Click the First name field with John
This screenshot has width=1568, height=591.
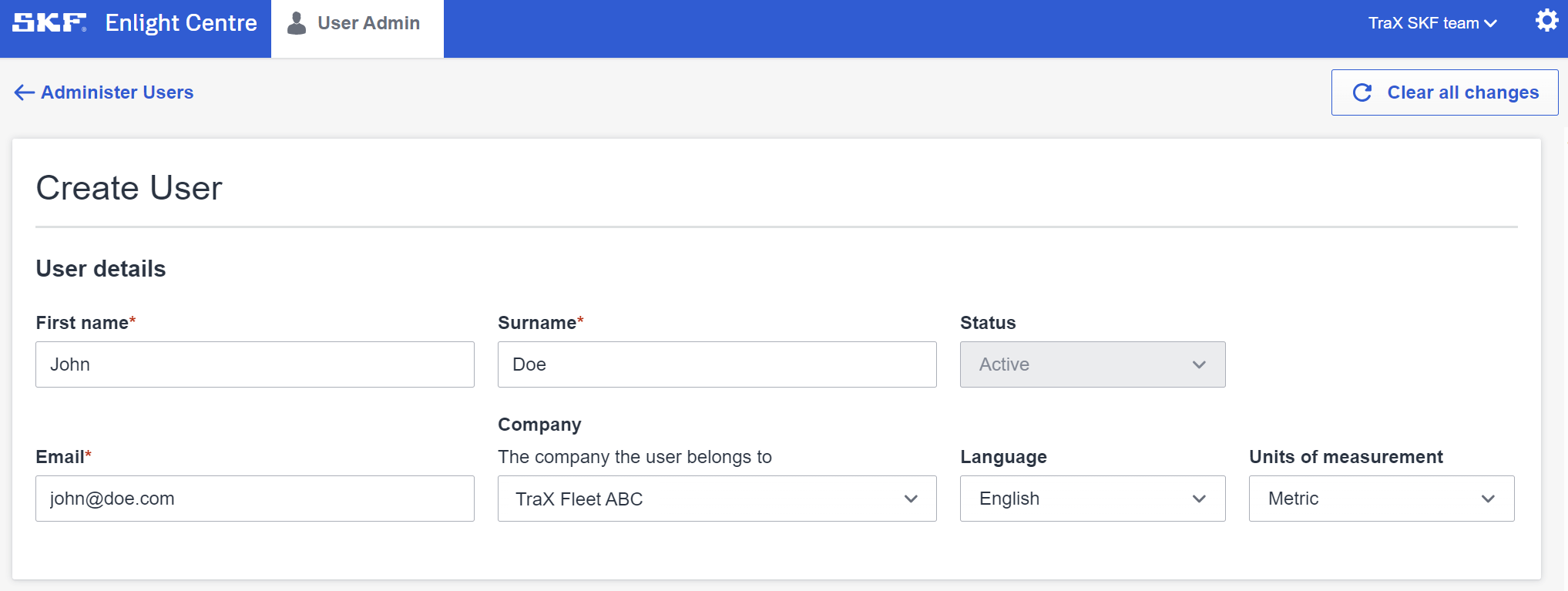coord(255,364)
